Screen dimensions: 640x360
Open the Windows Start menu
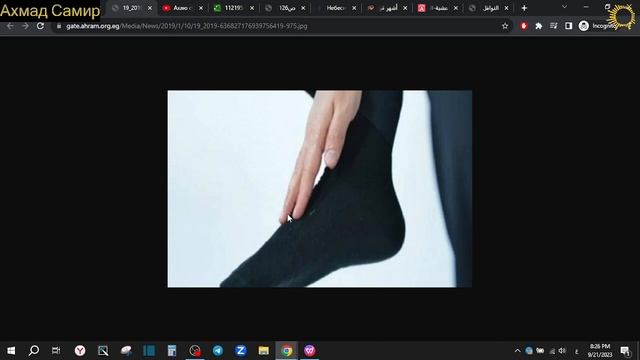click(x=11, y=351)
